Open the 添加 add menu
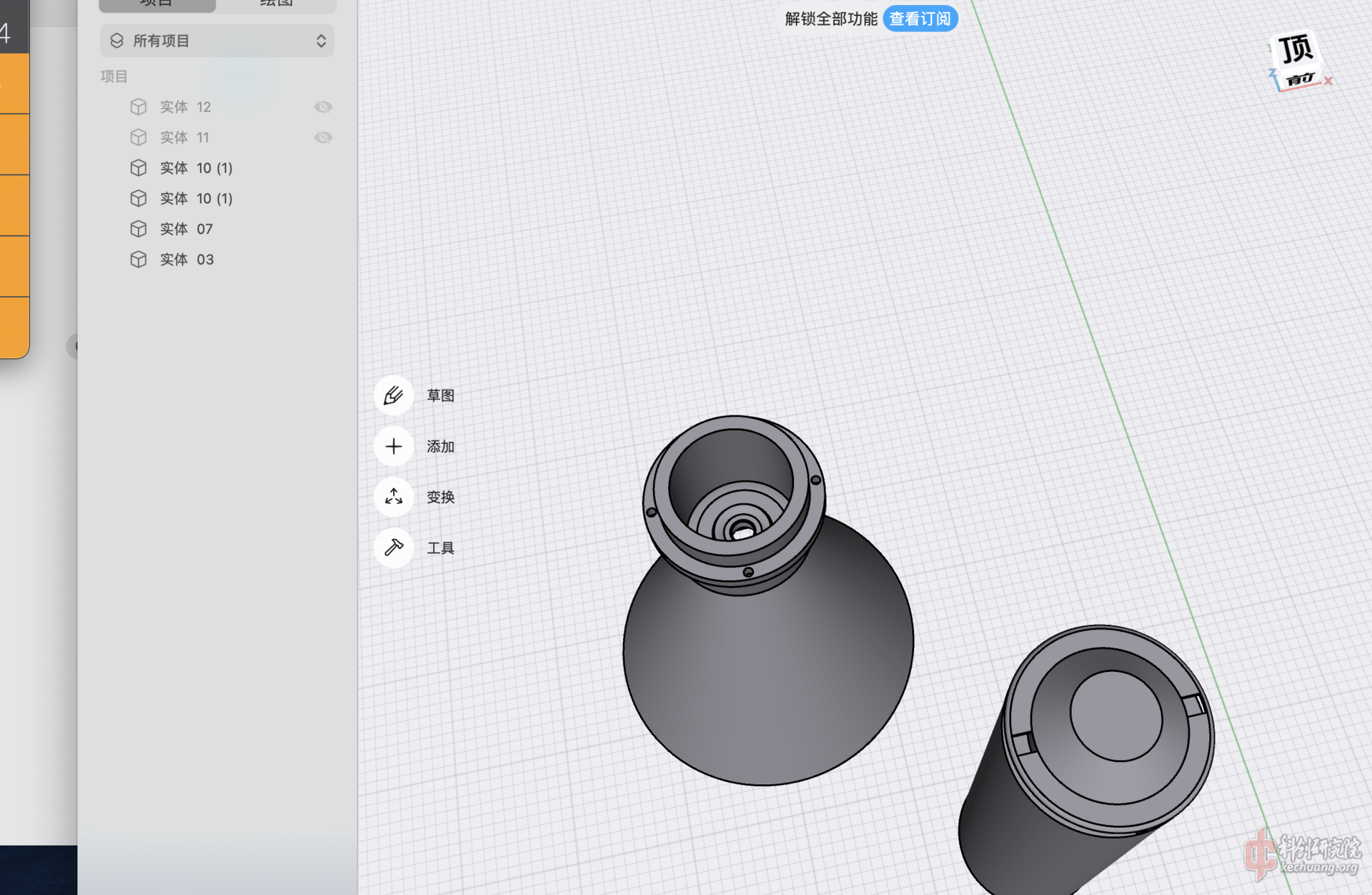The height and width of the screenshot is (895, 1372). [394, 447]
